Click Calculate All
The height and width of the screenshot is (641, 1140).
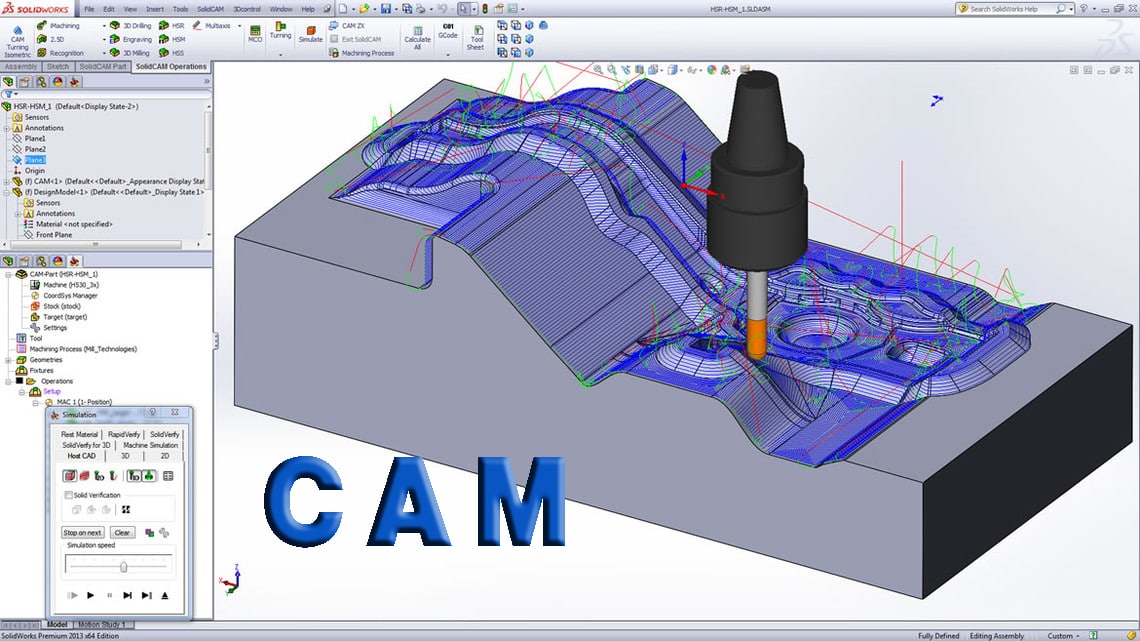[417, 39]
